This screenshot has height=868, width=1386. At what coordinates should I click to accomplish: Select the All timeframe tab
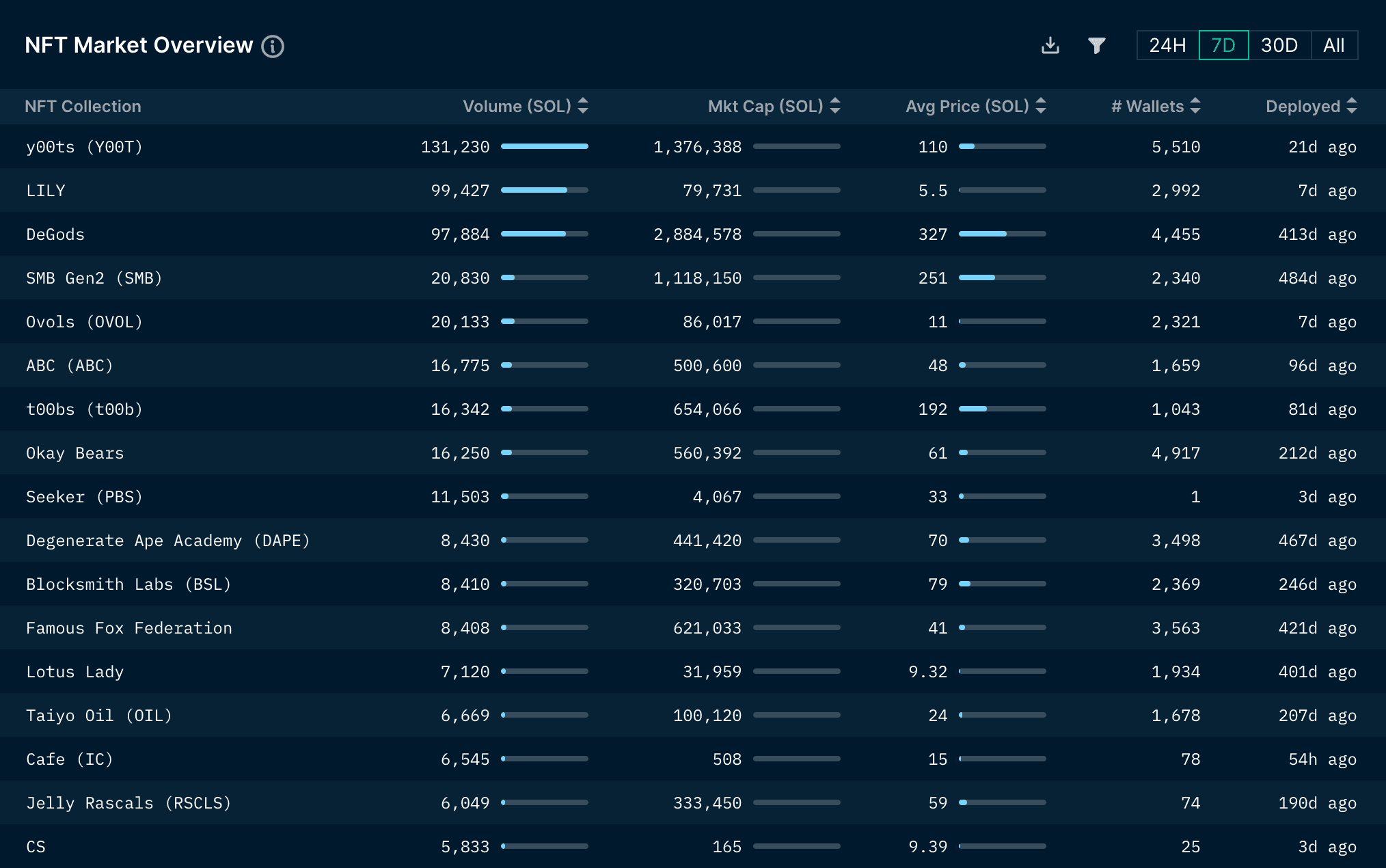click(x=1334, y=46)
